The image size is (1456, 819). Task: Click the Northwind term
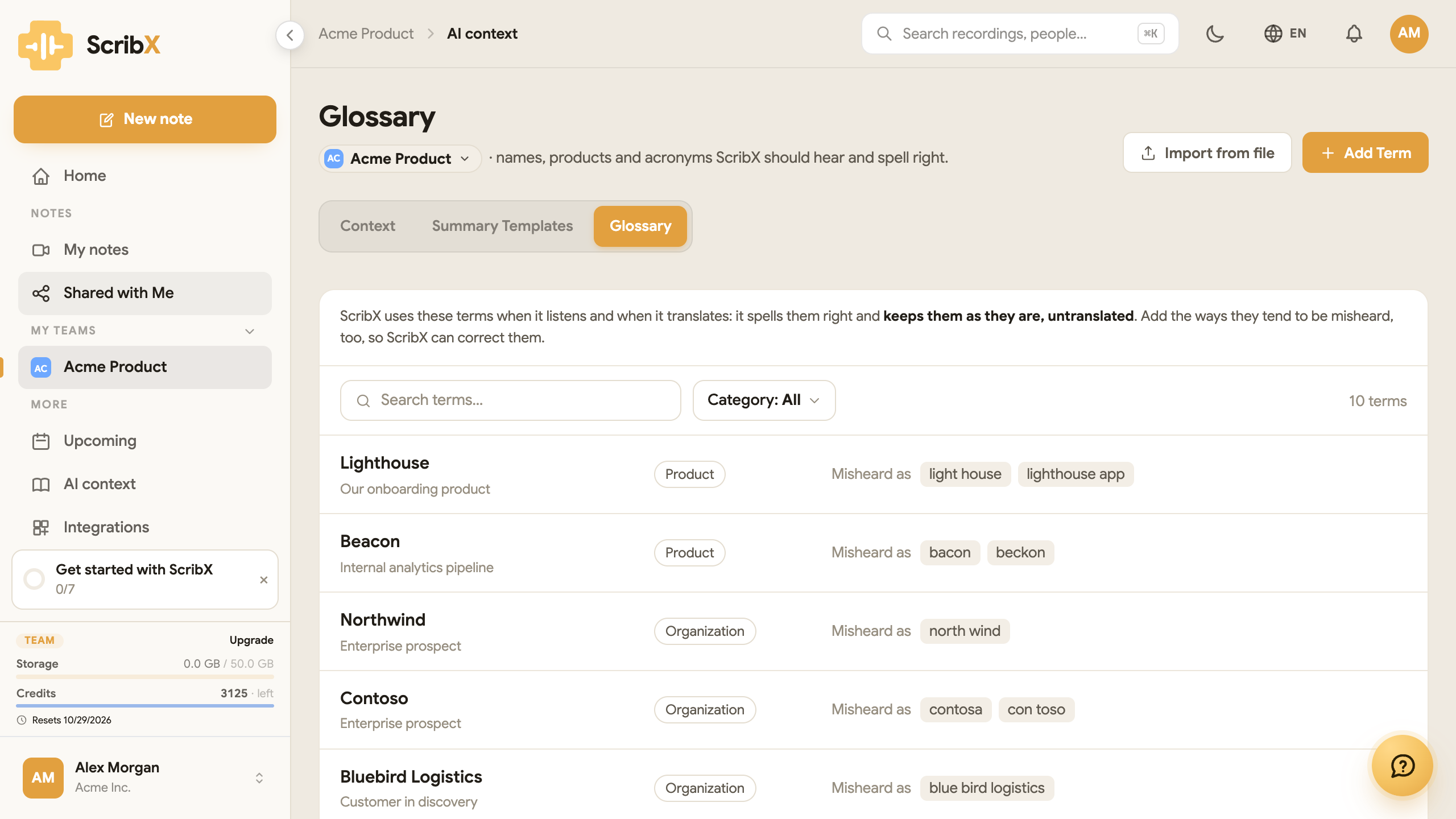[x=383, y=620]
